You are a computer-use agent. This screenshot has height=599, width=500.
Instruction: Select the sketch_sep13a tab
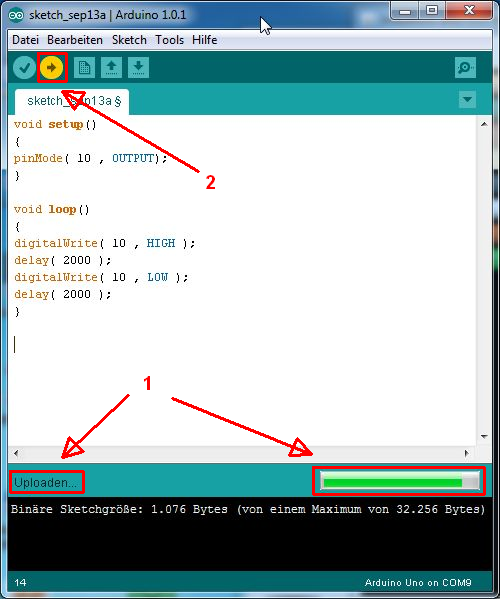pyautogui.click(x=72, y=101)
